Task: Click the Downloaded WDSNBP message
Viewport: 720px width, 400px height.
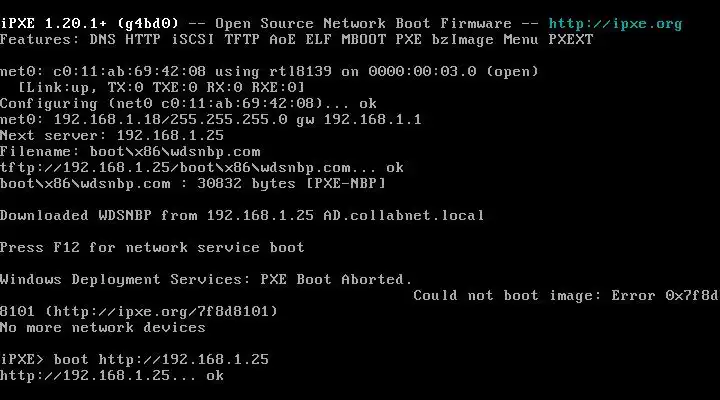Action: tap(242, 216)
